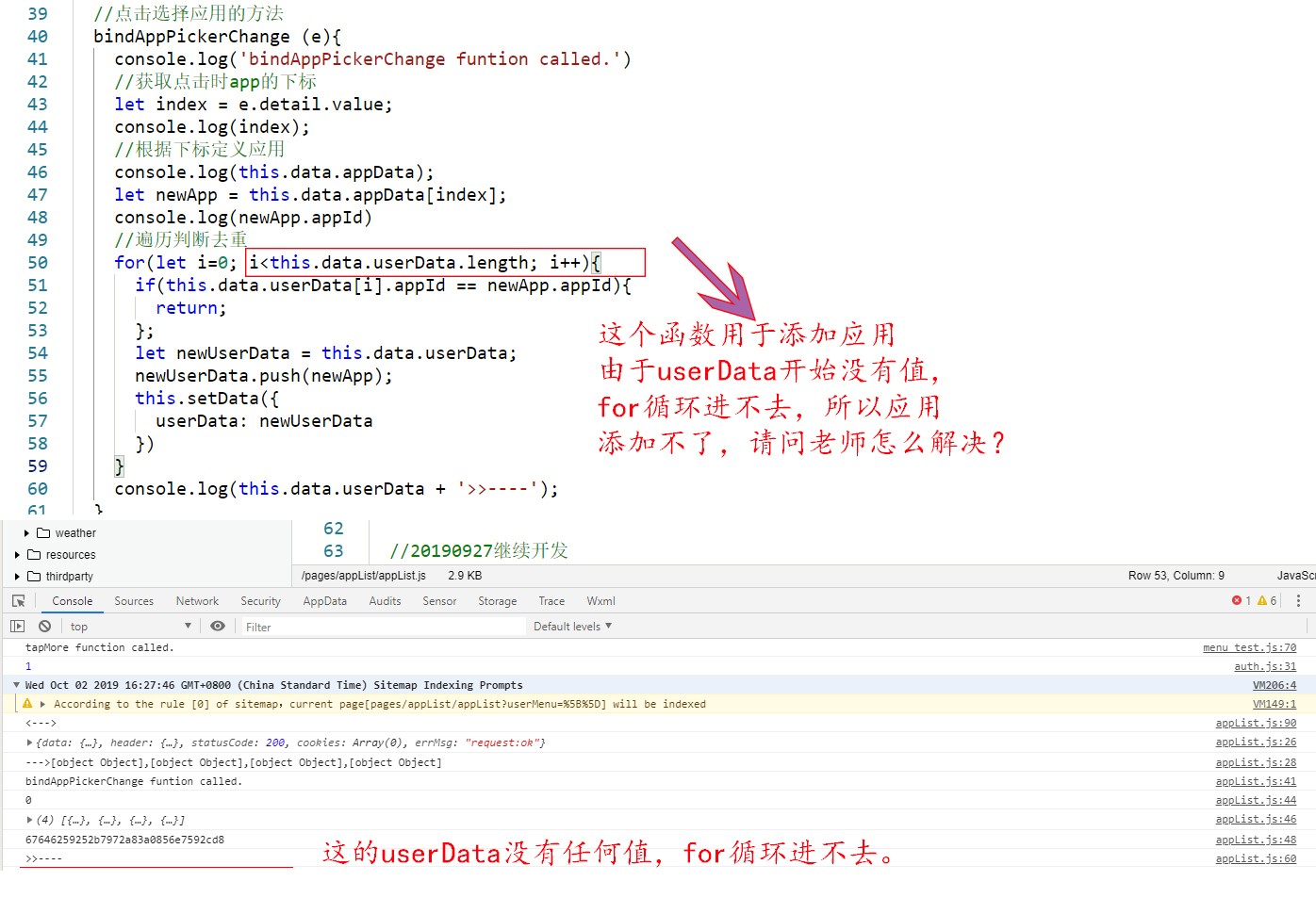
Task: Click the weather folder icon
Action: [43, 532]
